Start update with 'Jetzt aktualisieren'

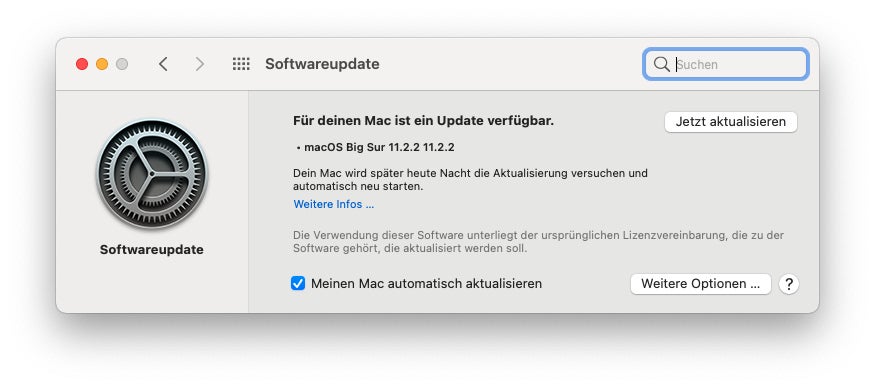(x=731, y=122)
